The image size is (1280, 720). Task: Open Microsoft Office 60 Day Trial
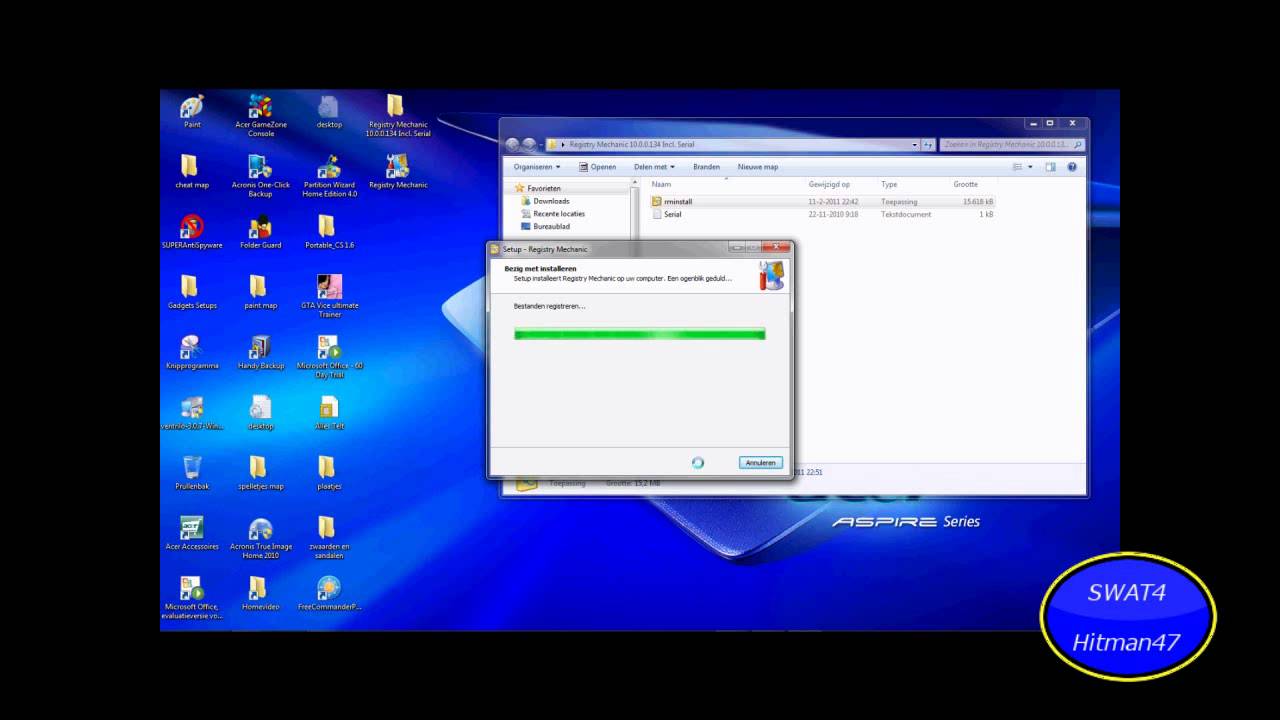[x=329, y=356]
